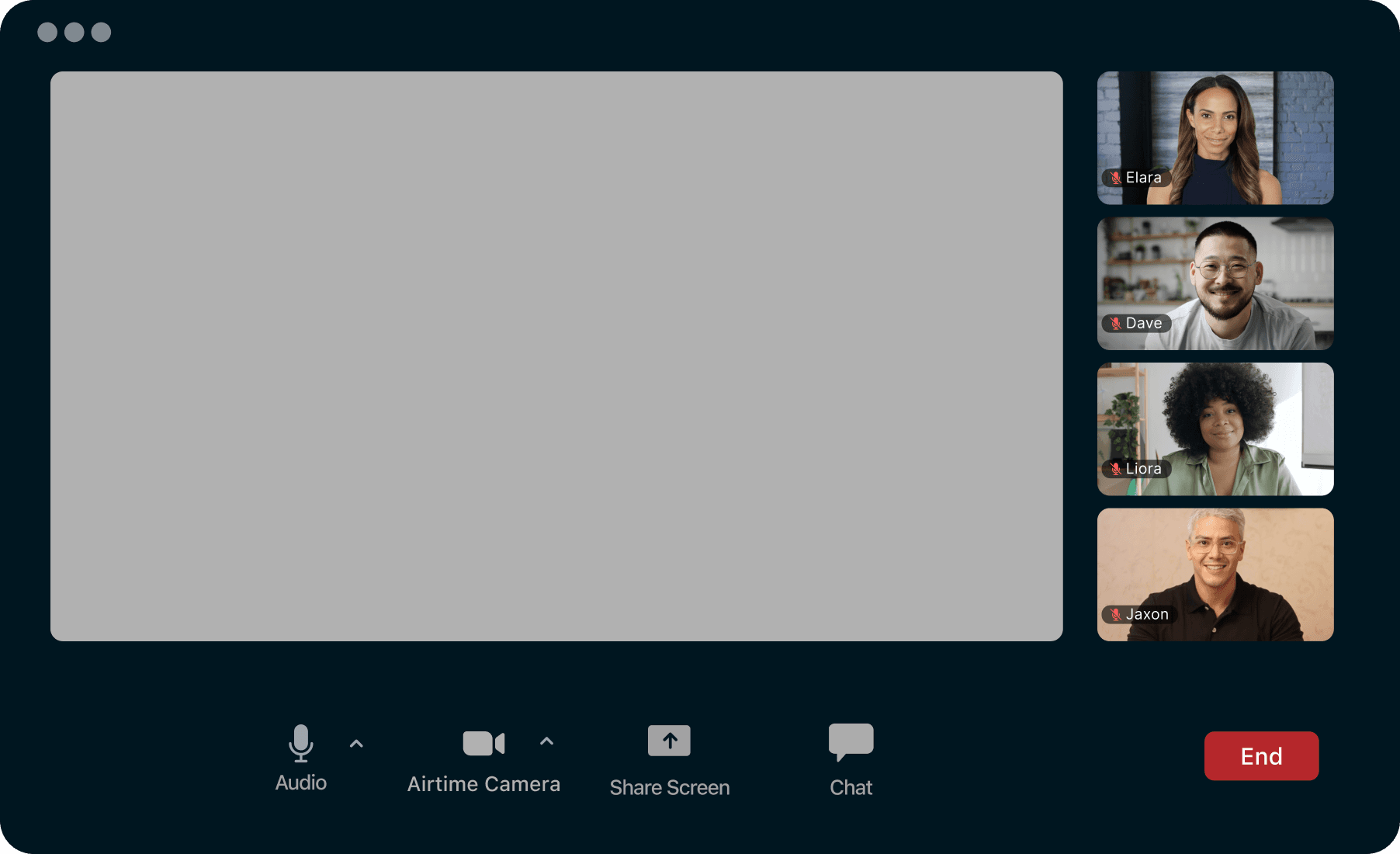Toggle the Airtime Camera video icon

[483, 743]
